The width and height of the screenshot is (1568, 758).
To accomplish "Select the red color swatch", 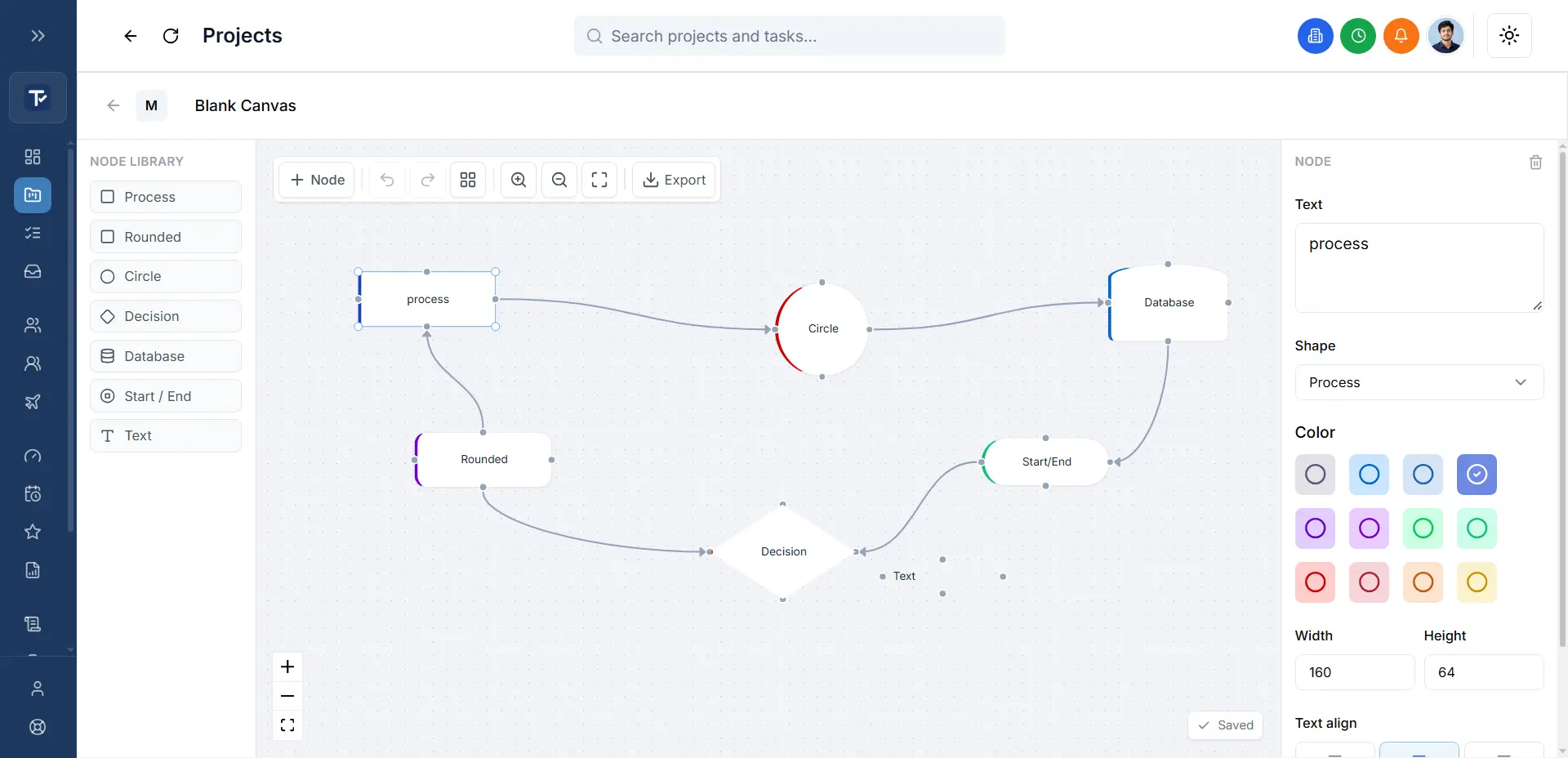I will tap(1315, 582).
